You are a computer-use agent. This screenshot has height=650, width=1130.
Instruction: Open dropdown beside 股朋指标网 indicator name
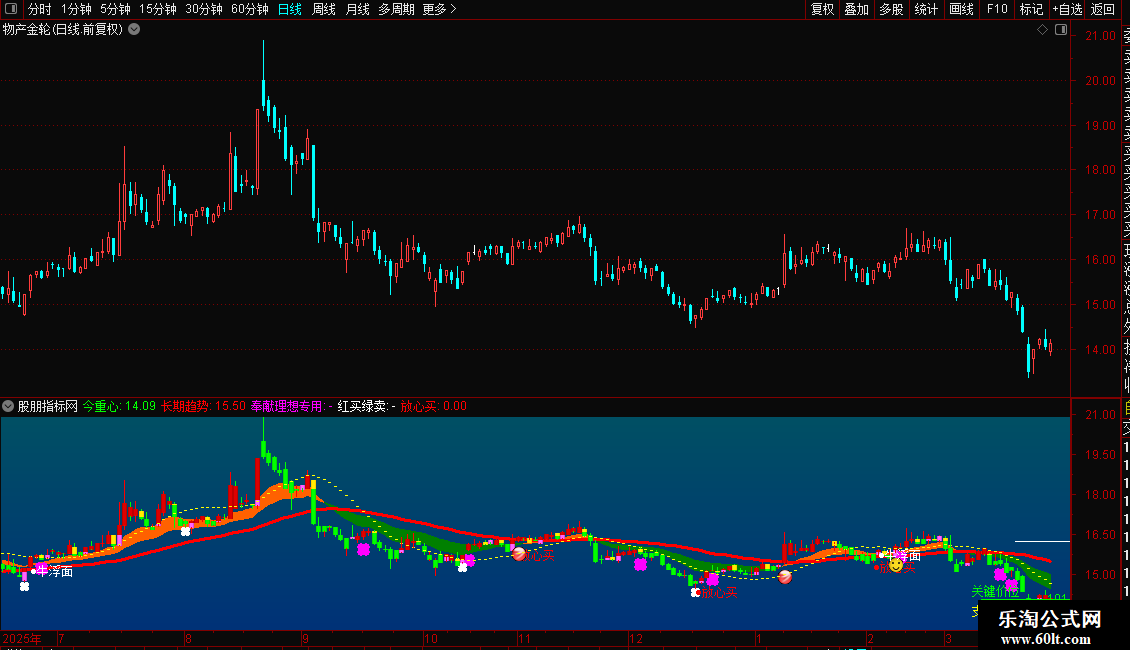[8, 406]
